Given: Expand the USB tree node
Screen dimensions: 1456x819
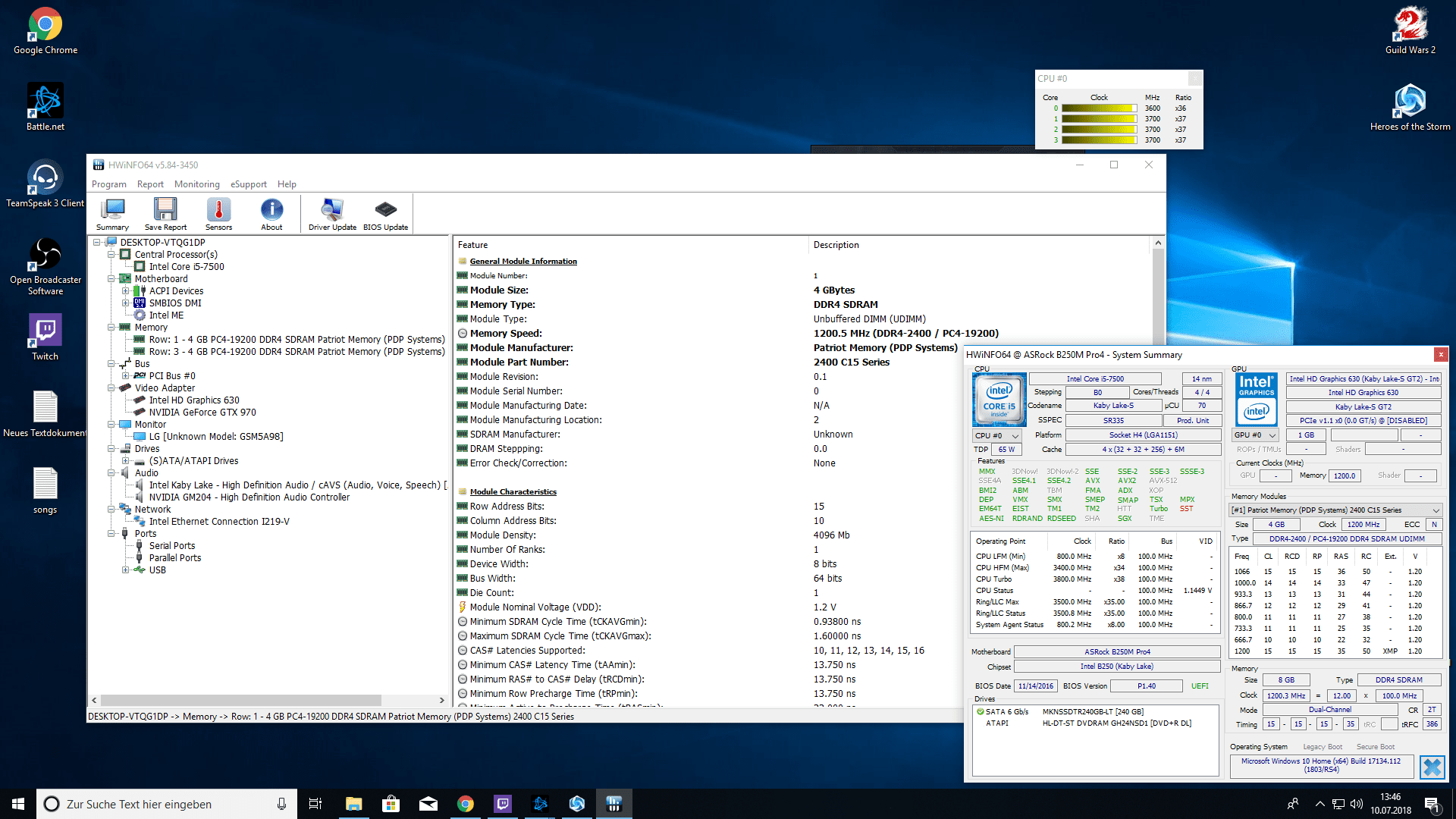Looking at the screenshot, I should [125, 570].
